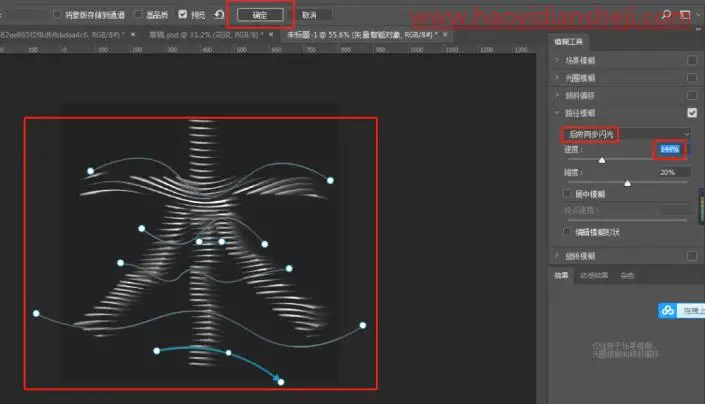Open the workspace switcher icon beside search
The image size is (705, 404).
coord(685,15)
